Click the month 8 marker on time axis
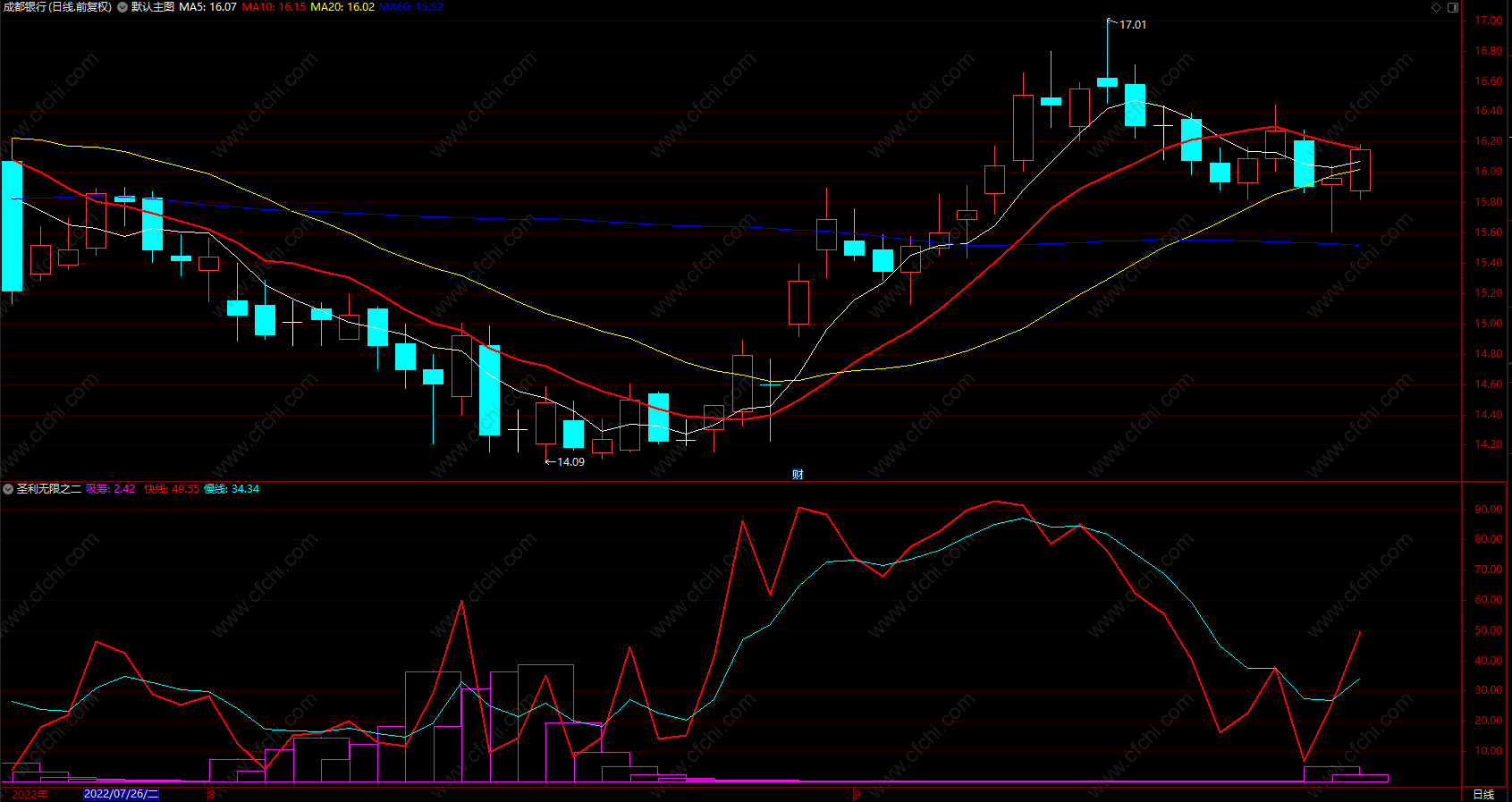 coord(211,794)
